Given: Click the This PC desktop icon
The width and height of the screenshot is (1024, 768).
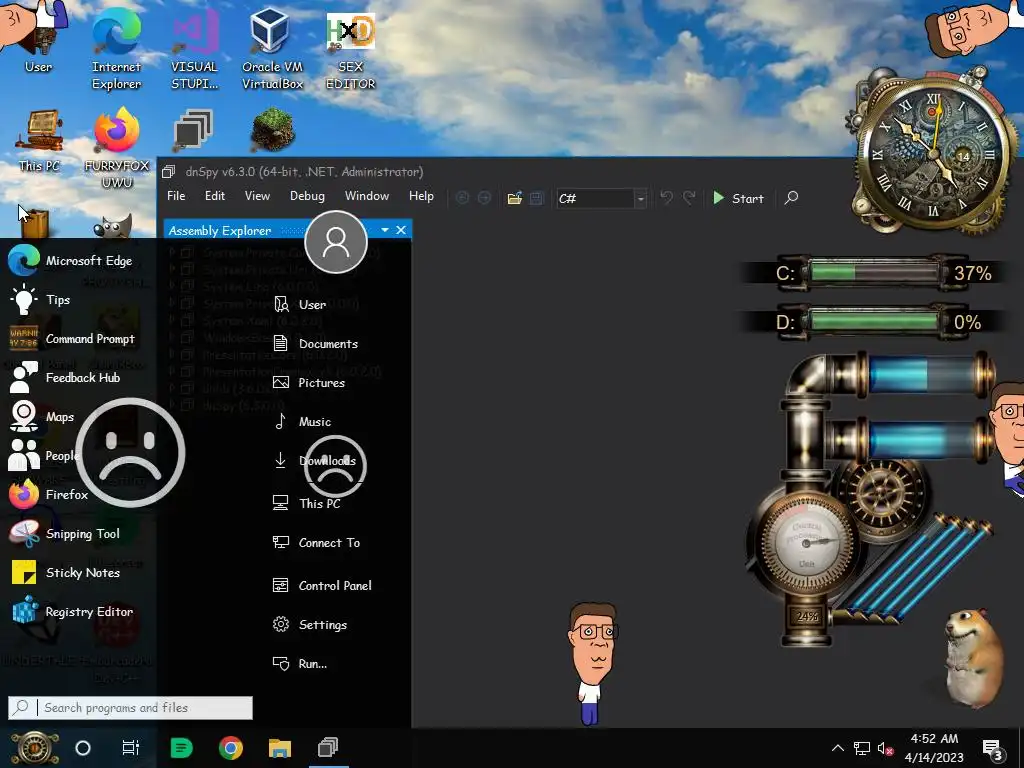Looking at the screenshot, I should [39, 140].
